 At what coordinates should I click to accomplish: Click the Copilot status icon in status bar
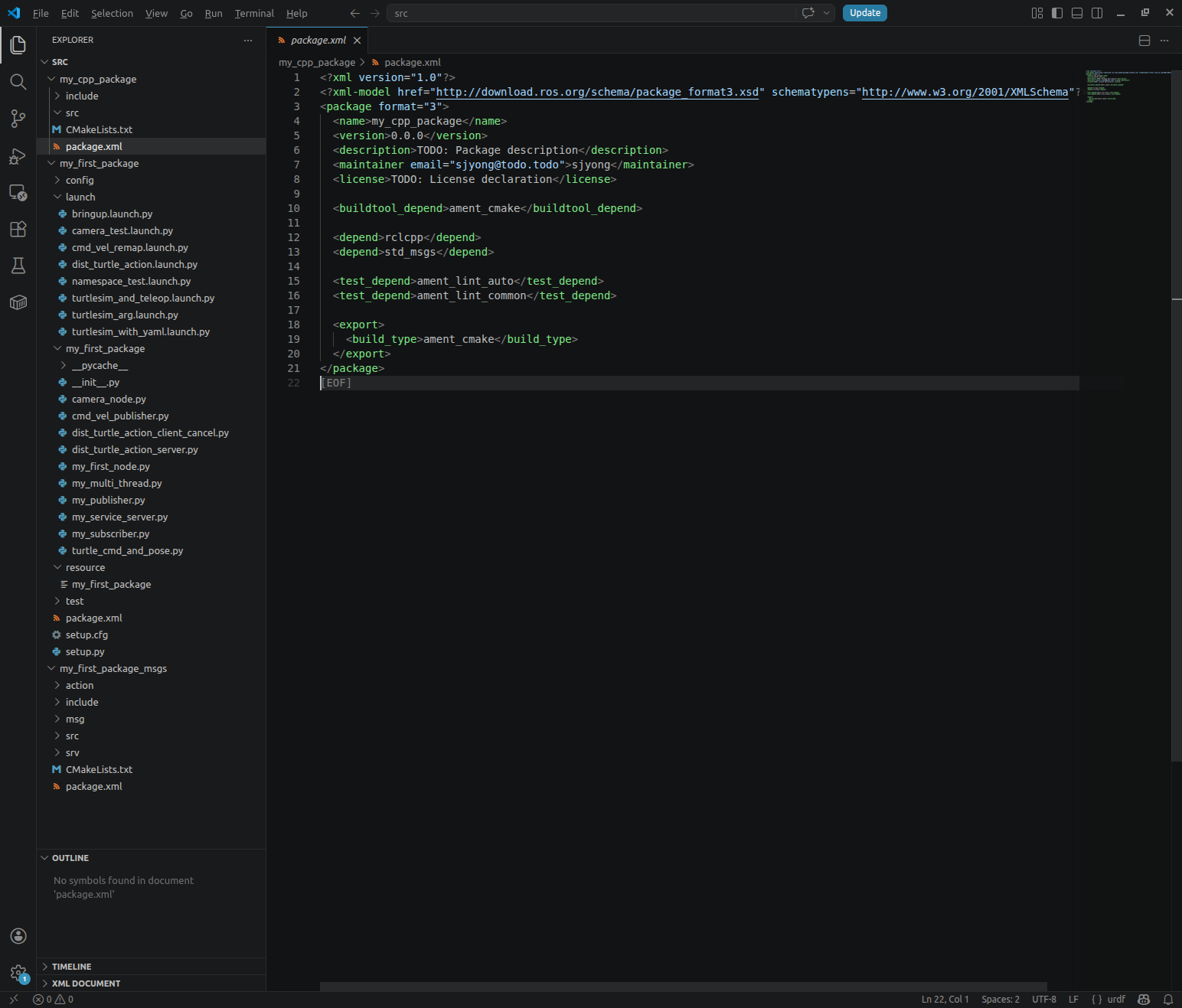(1144, 1000)
